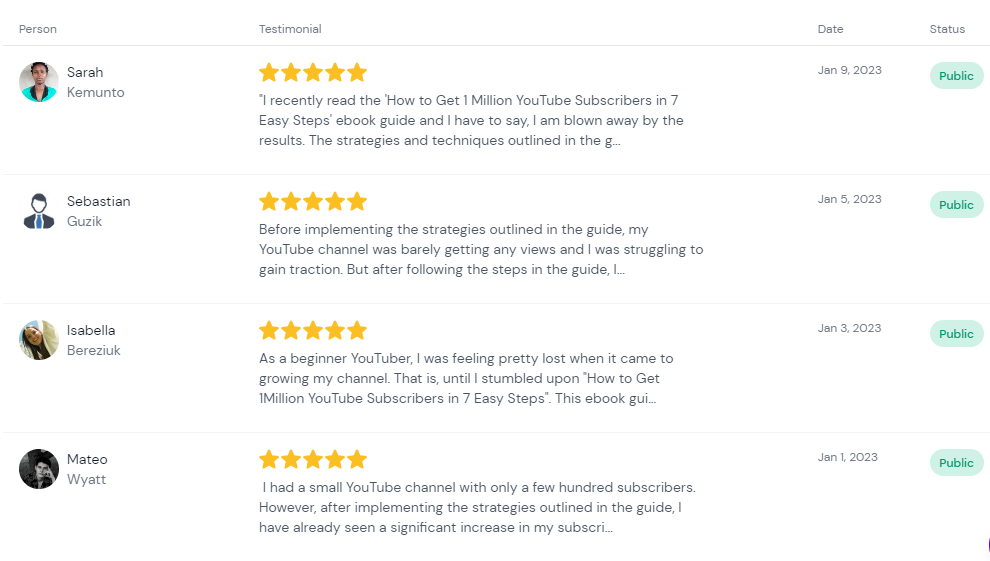
Task: Click the Status column header
Action: (947, 29)
